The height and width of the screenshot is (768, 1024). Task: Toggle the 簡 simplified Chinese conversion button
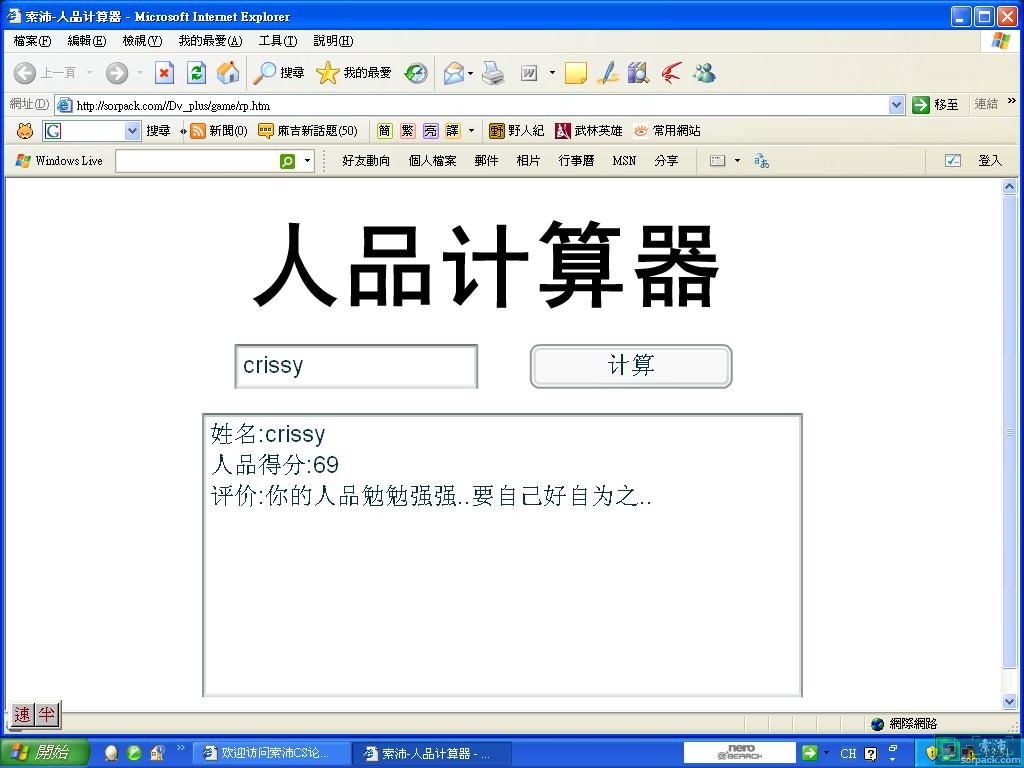click(x=385, y=131)
